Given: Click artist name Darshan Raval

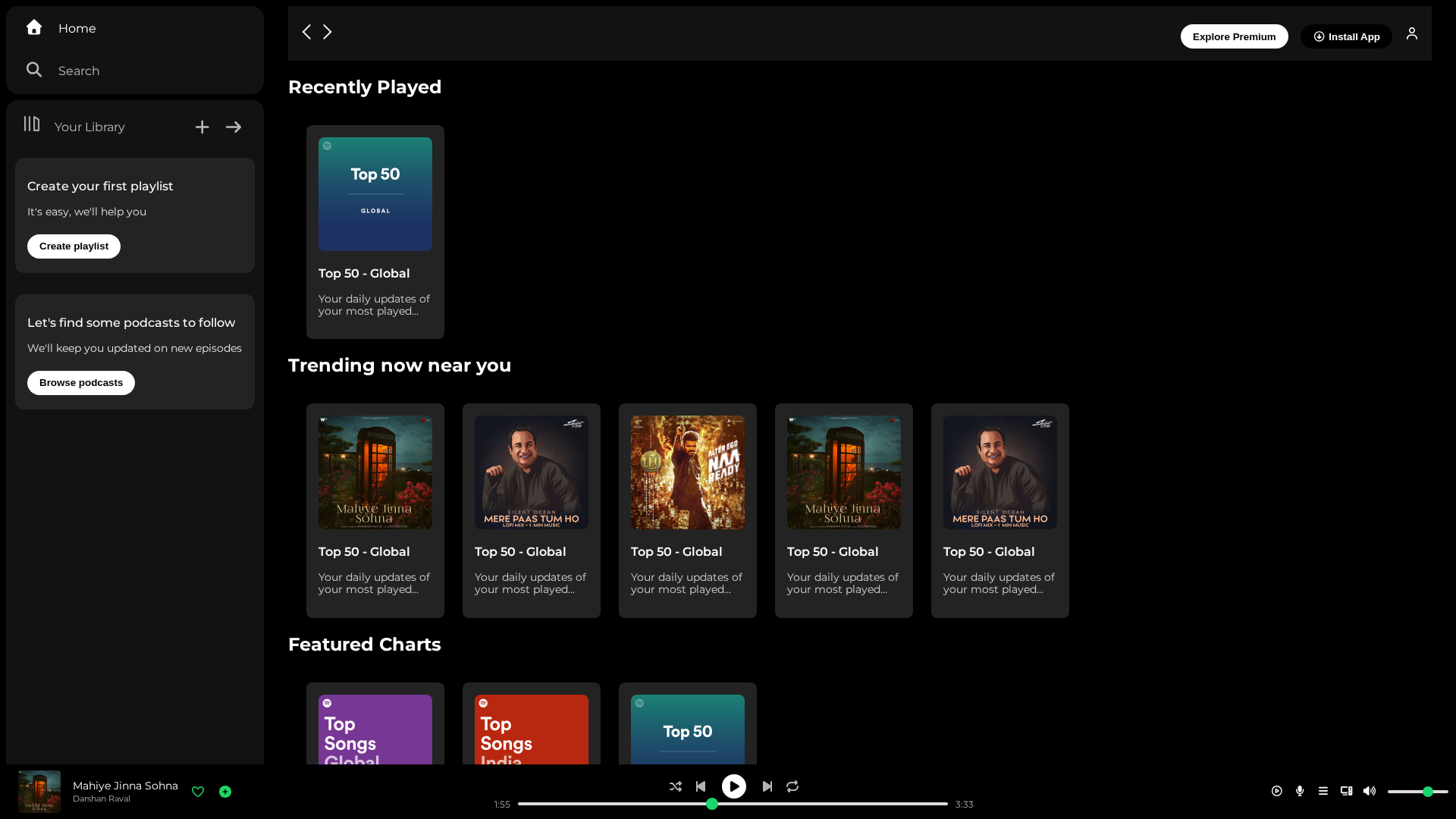Looking at the screenshot, I should coord(102,799).
